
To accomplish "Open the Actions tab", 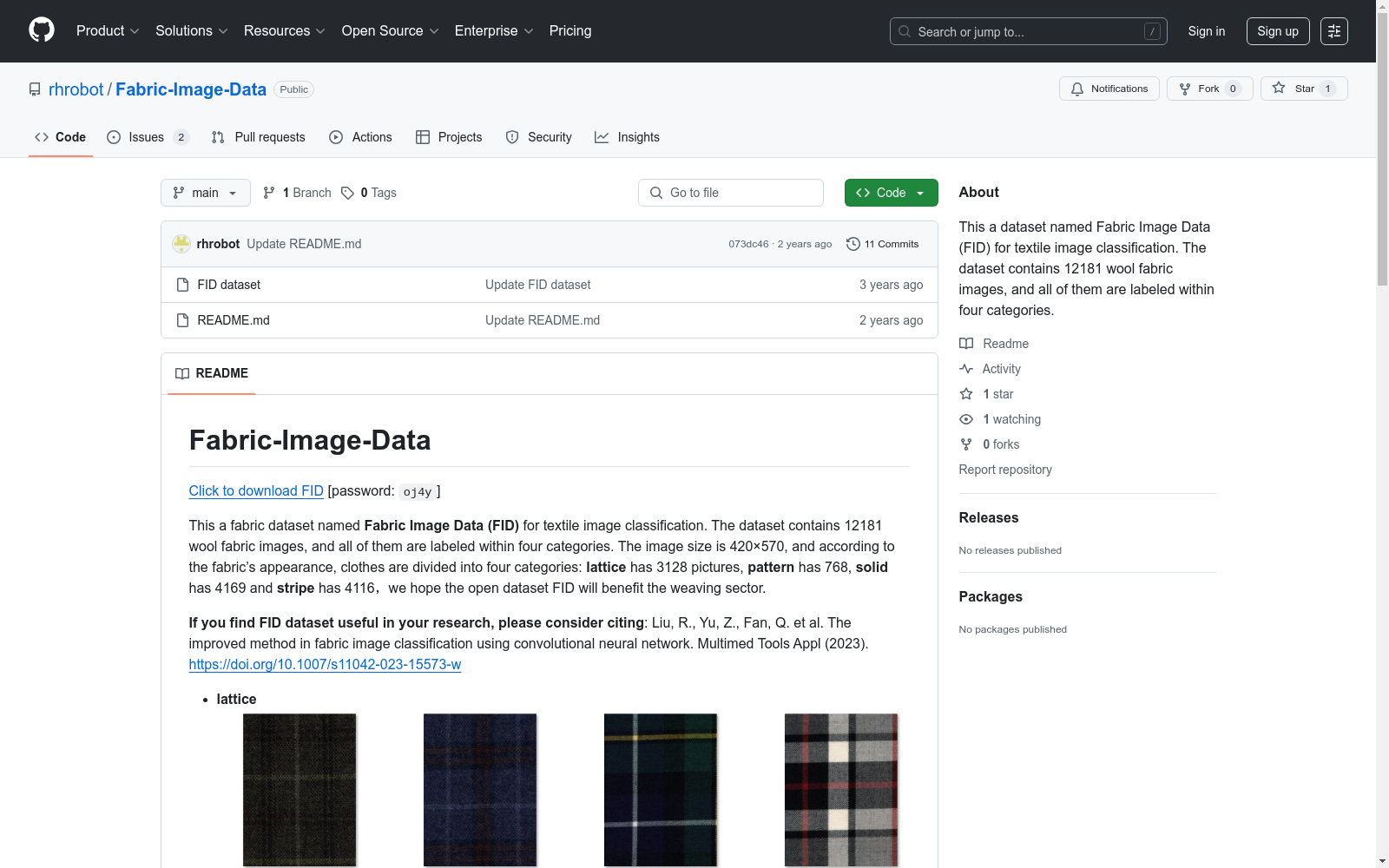I will coord(360,137).
